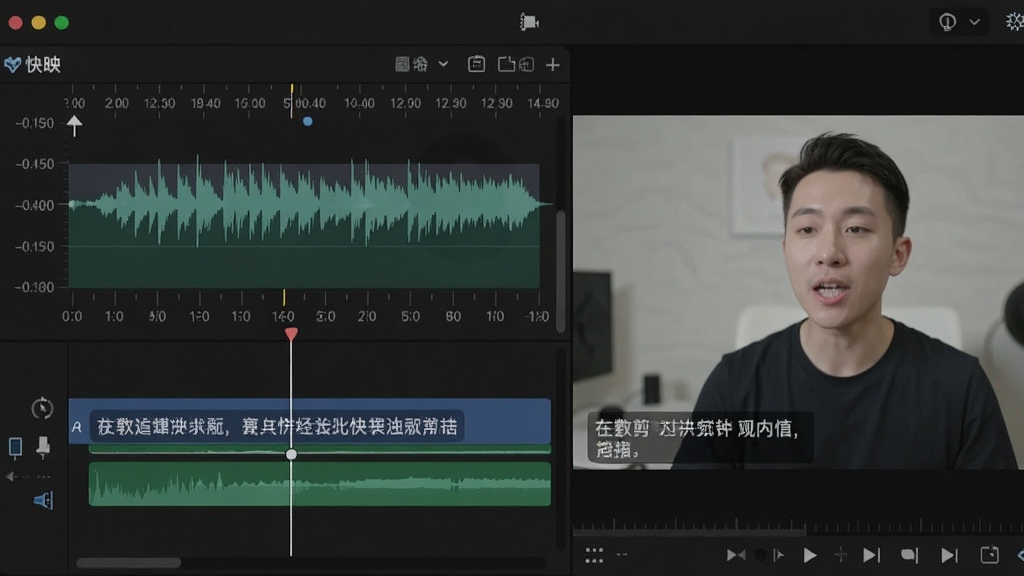Open the six-dot grid menu below preview
This screenshot has height=576, width=1024.
[x=594, y=555]
